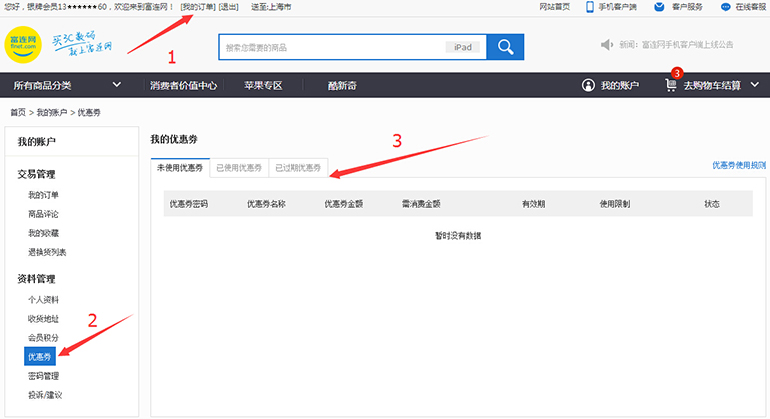Click the 客户服务 headset icon
This screenshot has height=419, width=770.
pos(659,7)
